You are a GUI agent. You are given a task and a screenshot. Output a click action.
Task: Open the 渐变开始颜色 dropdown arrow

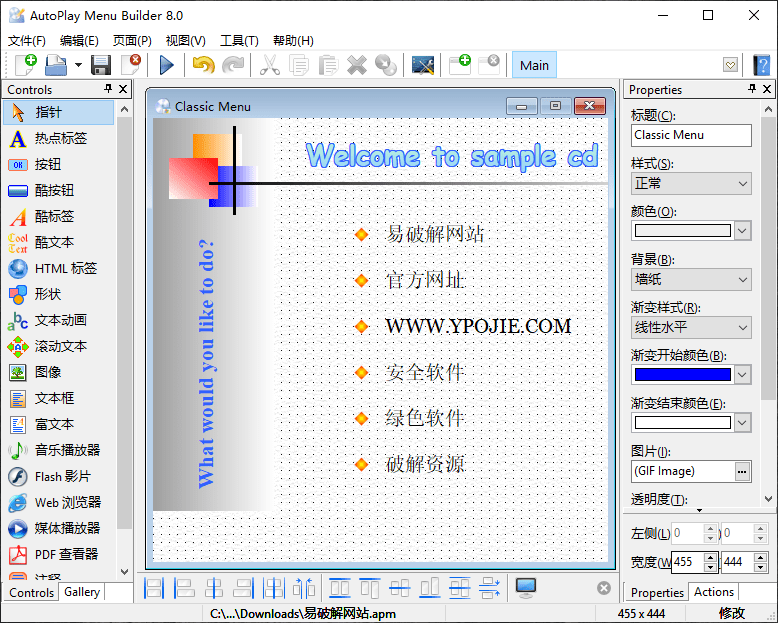742,374
